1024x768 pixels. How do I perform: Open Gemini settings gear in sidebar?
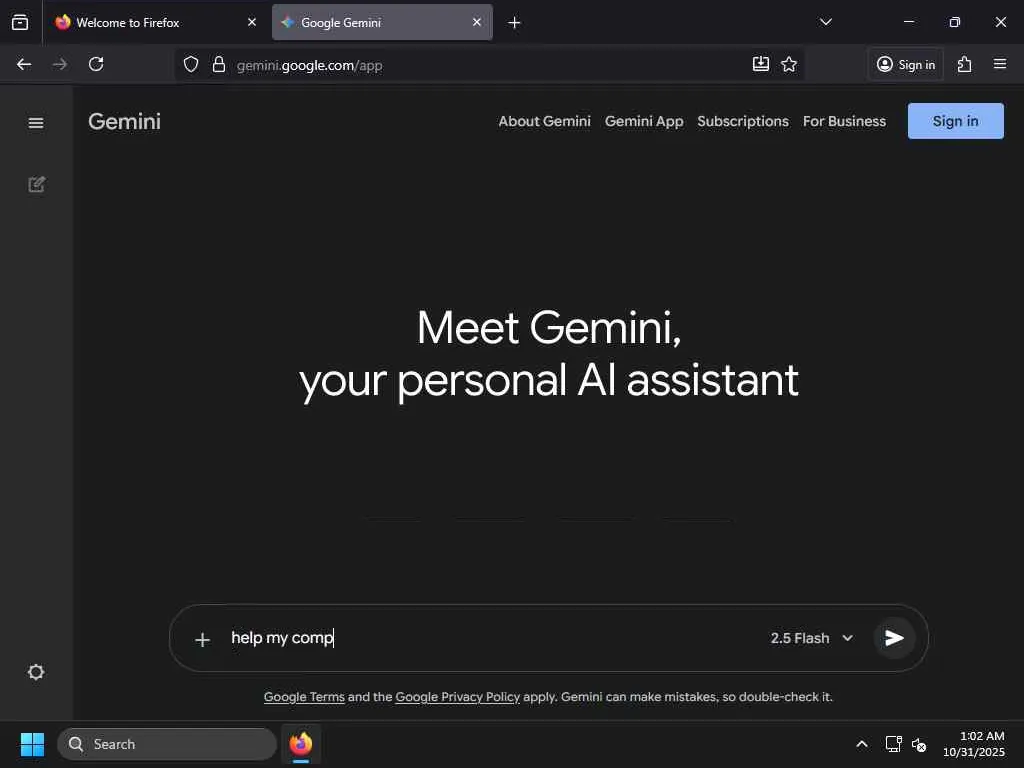point(36,672)
